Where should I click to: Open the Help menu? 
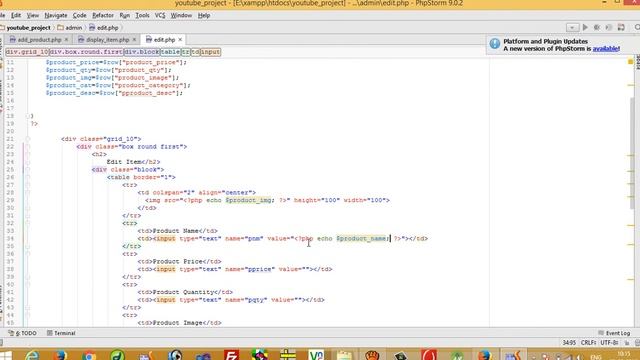[204, 16]
